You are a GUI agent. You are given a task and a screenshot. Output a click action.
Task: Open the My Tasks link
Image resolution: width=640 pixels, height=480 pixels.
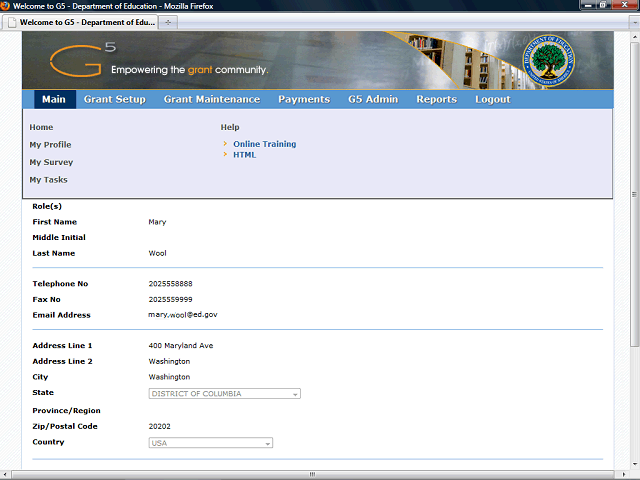(x=48, y=180)
